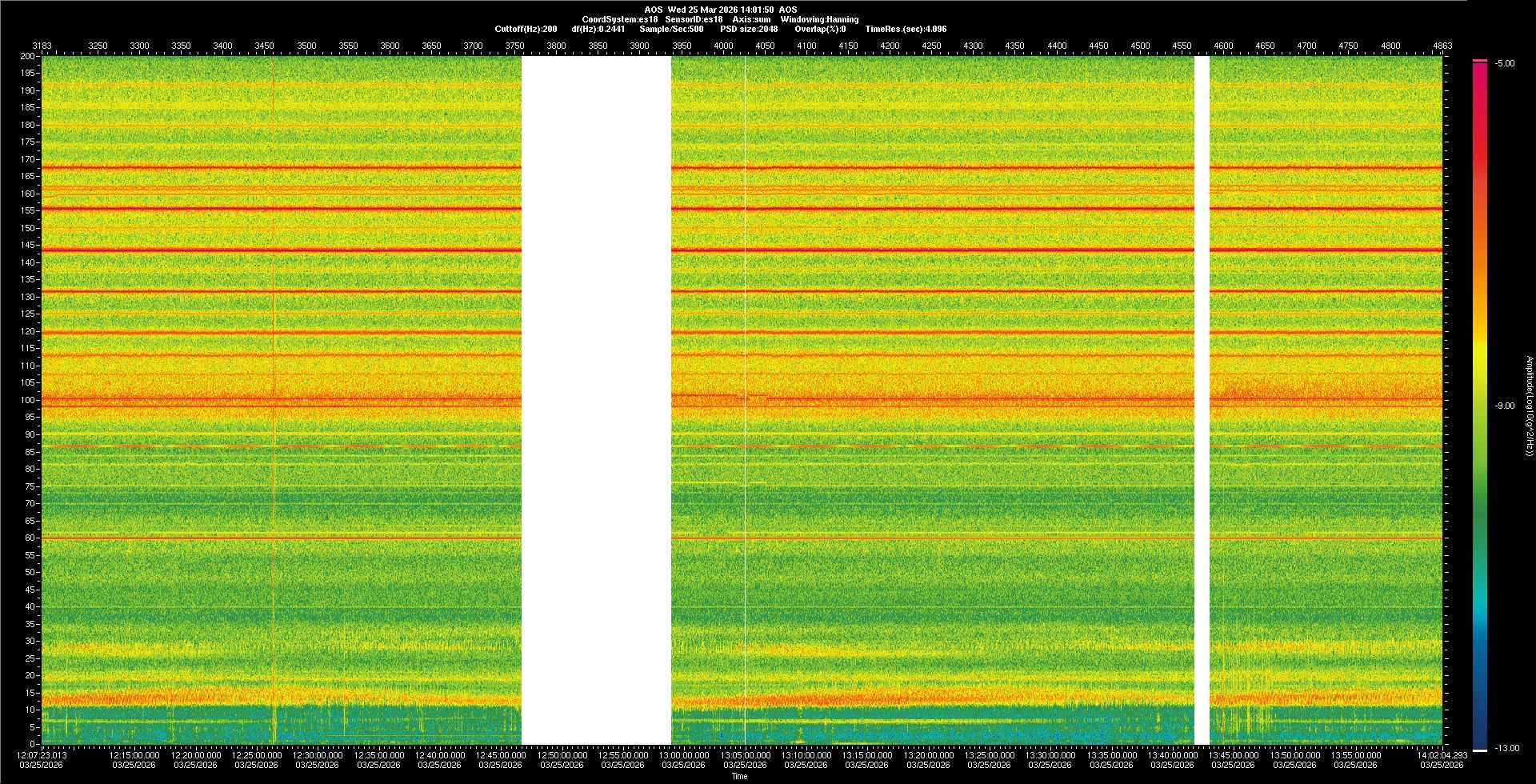Click the -9.00 colorbar amplitude label
Viewport: 1536px width, 784px height.
1504,406
